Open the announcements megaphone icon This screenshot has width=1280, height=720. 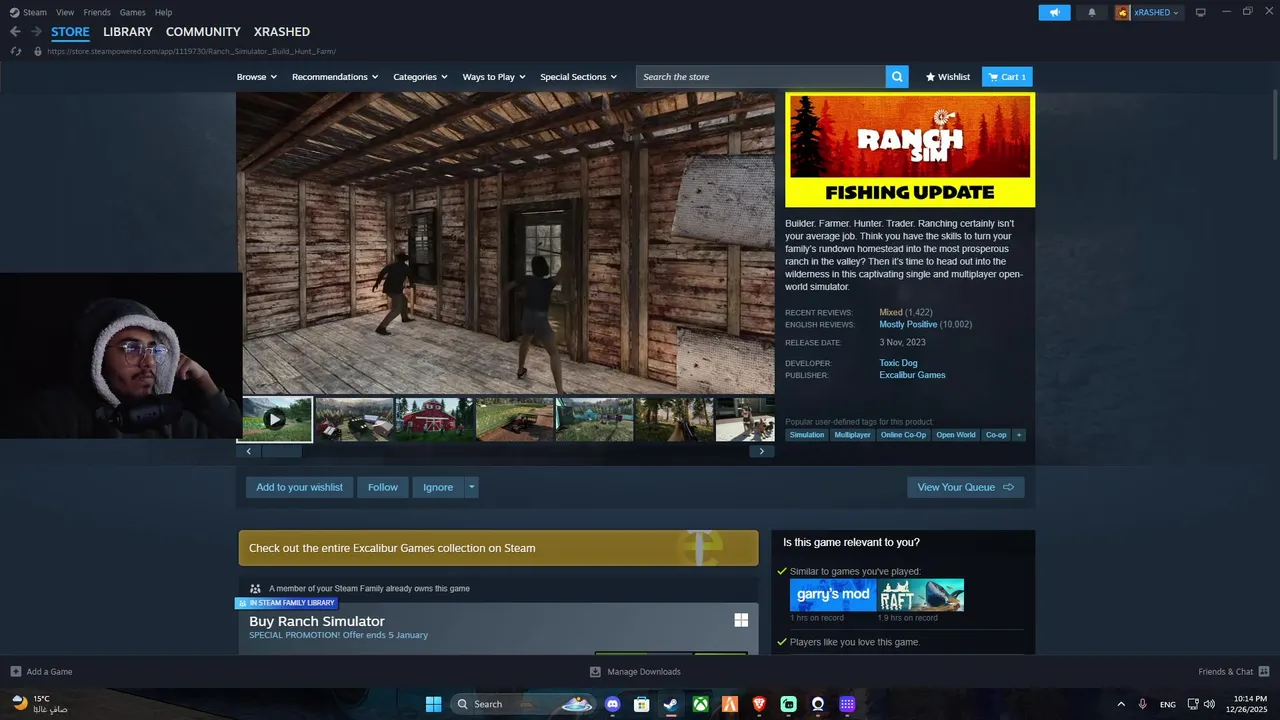[x=1054, y=12]
